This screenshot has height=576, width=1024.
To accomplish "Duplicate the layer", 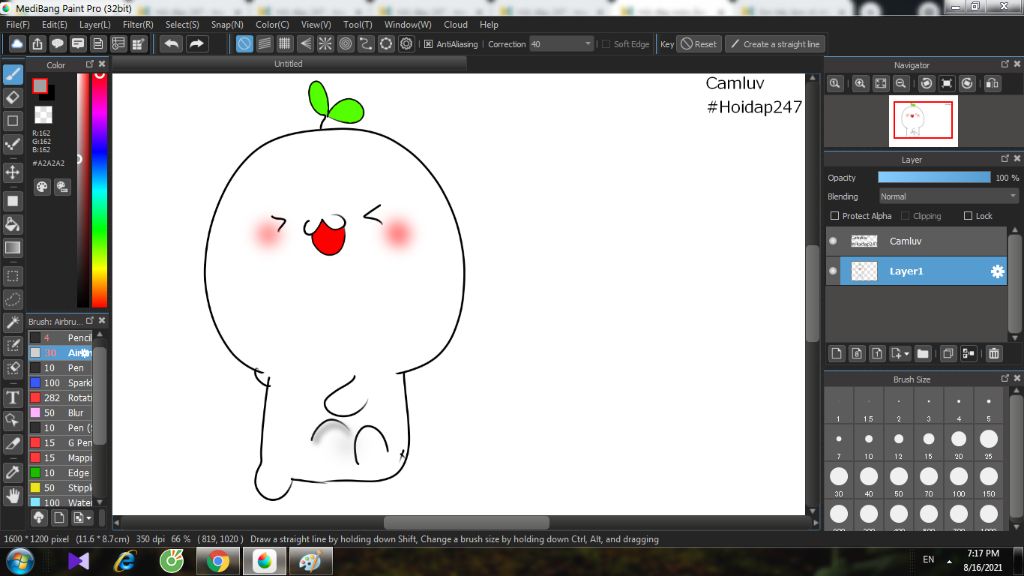I will point(948,354).
